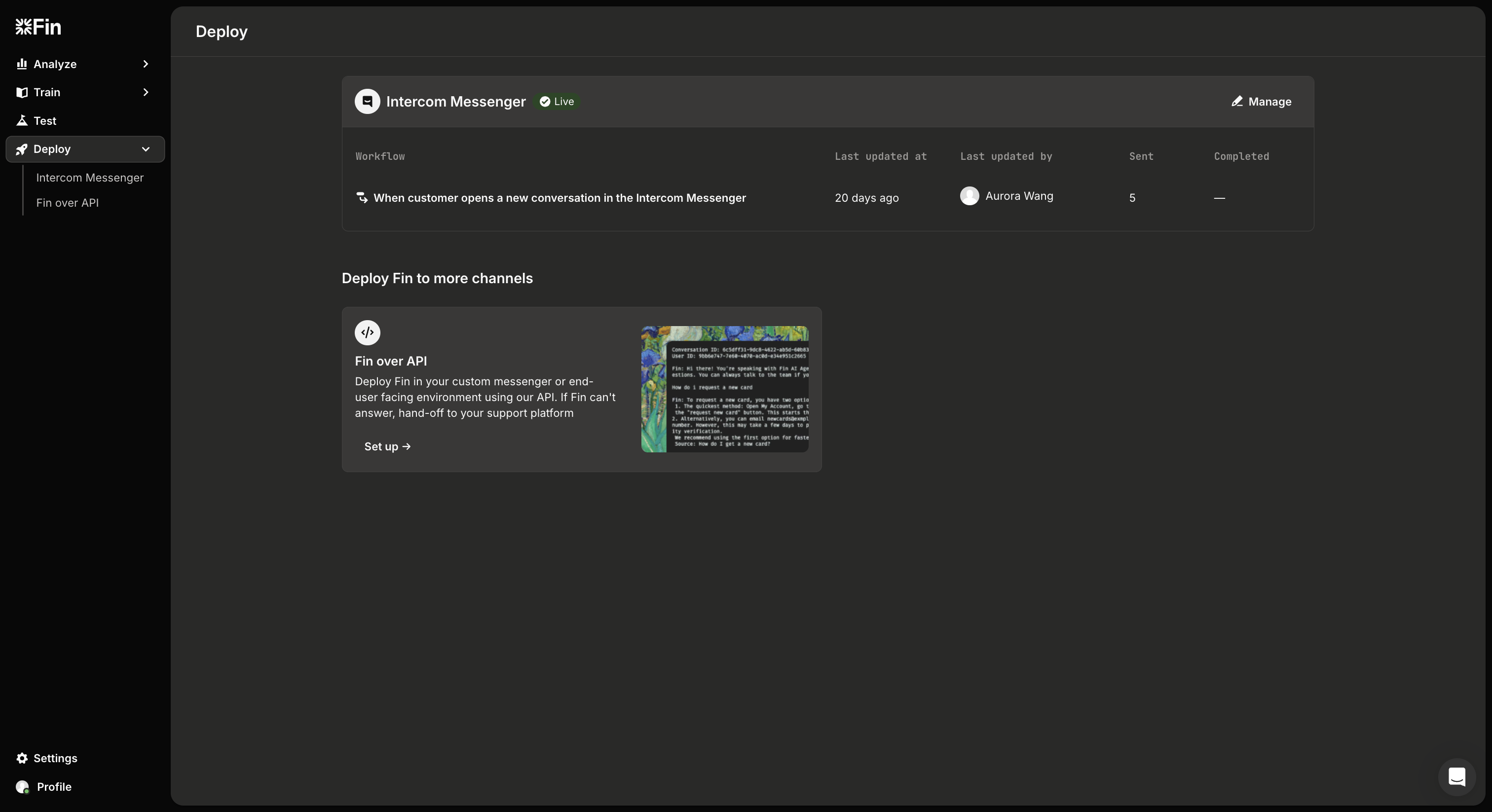1492x812 pixels.
Task: Open the Analyze menu item
Action: 85,64
